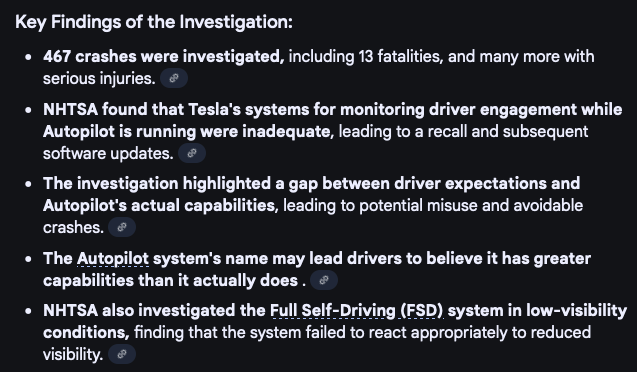Click the underlined "Autopilot" term
Image resolution: width=637 pixels, height=372 pixels.
pos(113,259)
